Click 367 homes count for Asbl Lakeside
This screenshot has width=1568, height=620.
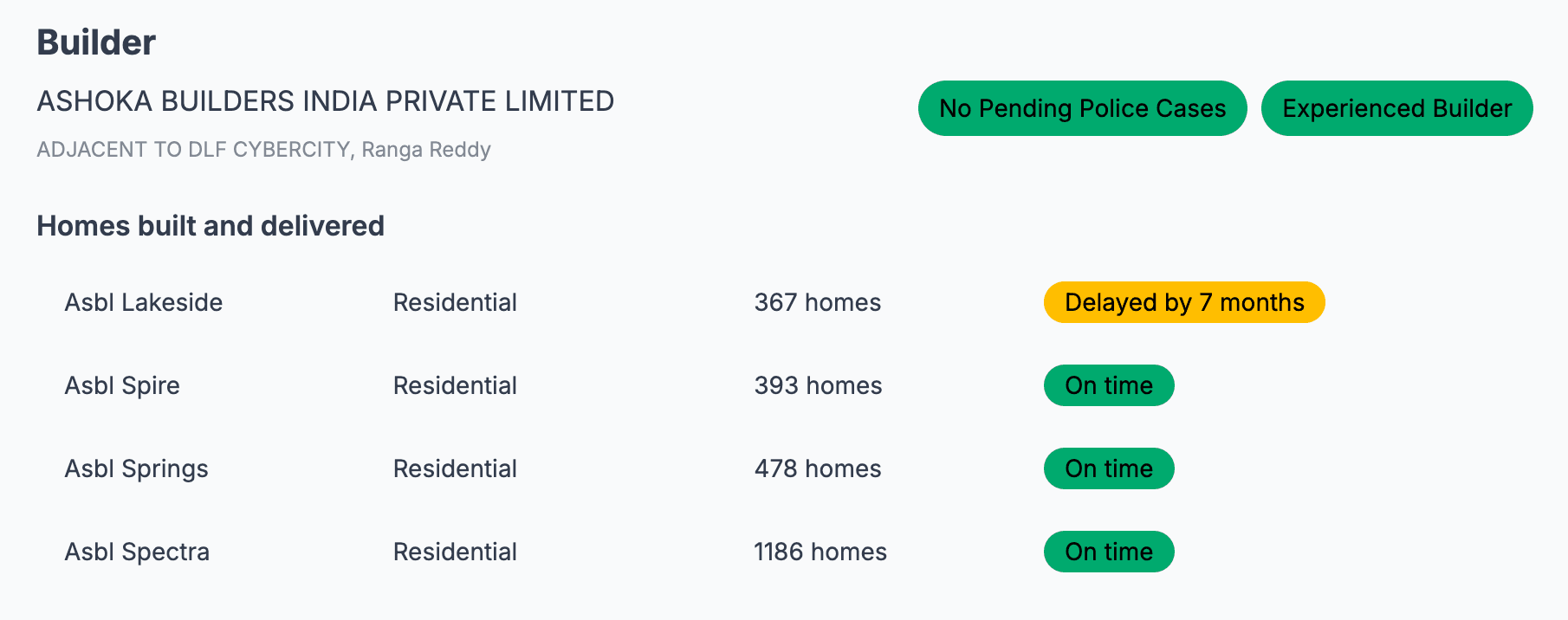click(x=817, y=302)
